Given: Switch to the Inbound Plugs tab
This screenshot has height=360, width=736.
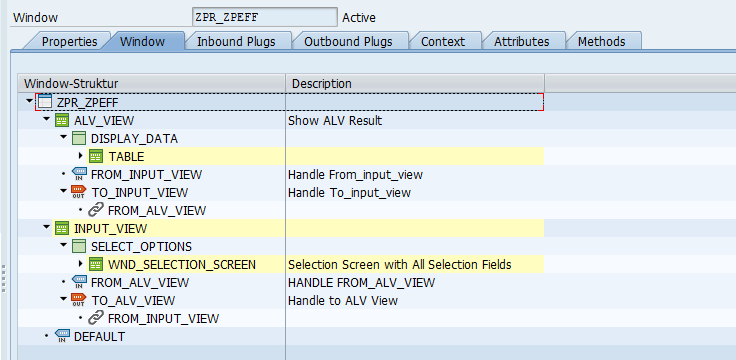Looking at the screenshot, I should [236, 41].
